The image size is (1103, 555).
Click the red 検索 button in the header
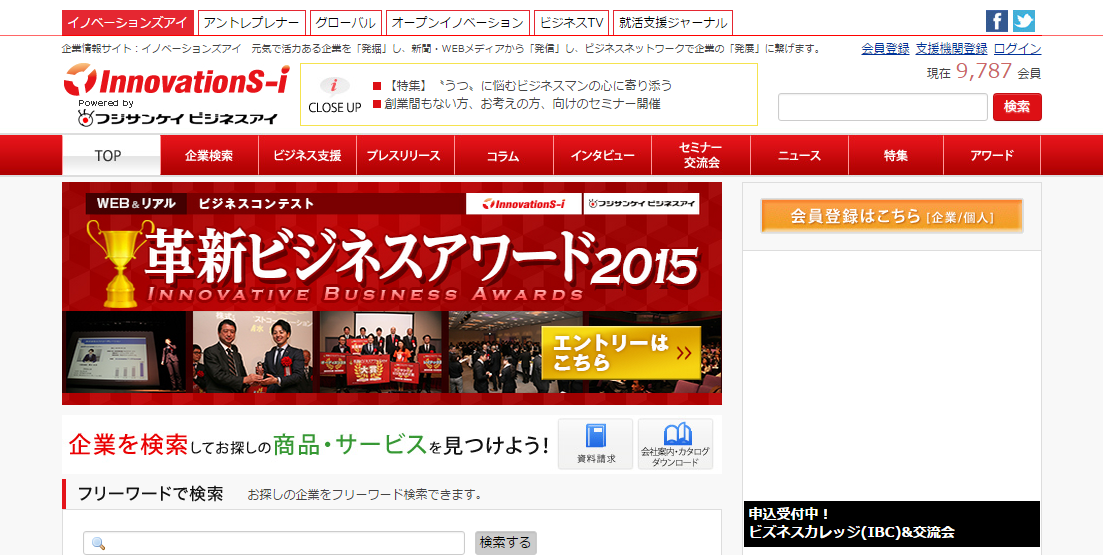point(1016,107)
